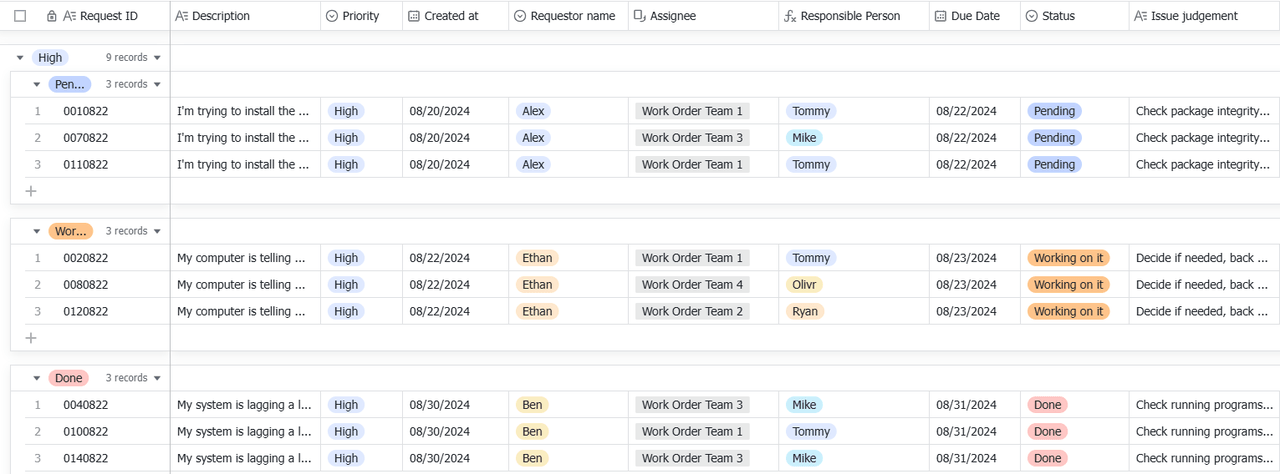Add a new record to Working on it group
Viewport: 1280px width, 474px height.
click(x=30, y=337)
